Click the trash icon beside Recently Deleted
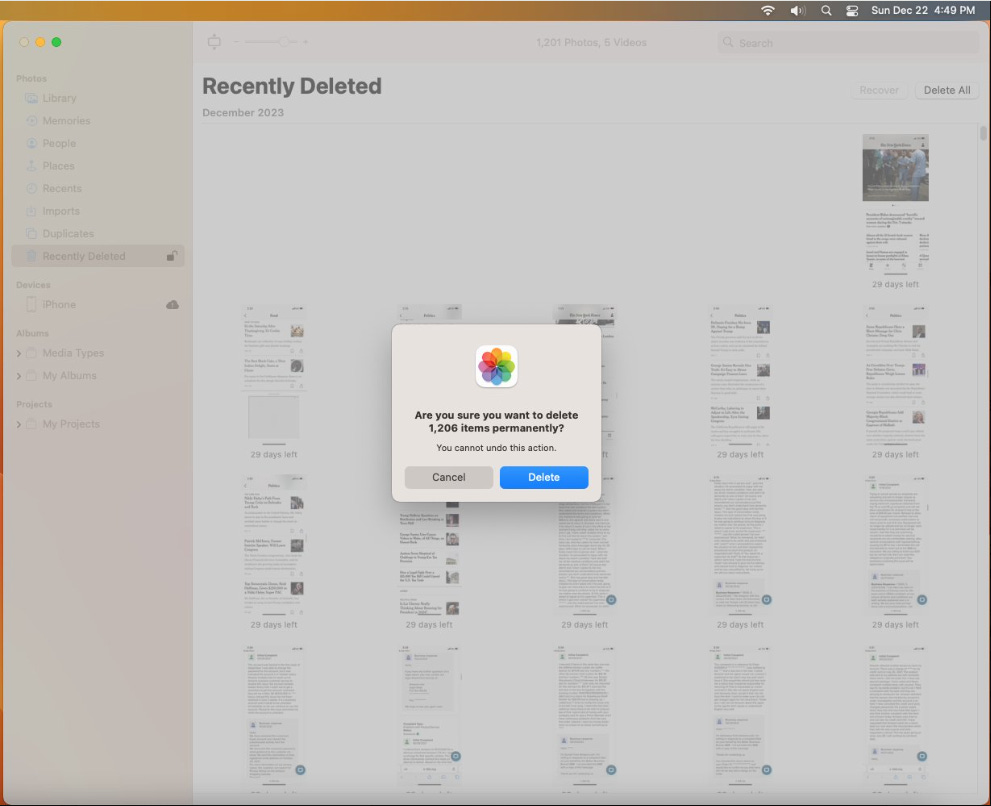The width and height of the screenshot is (991, 806). (x=31, y=256)
